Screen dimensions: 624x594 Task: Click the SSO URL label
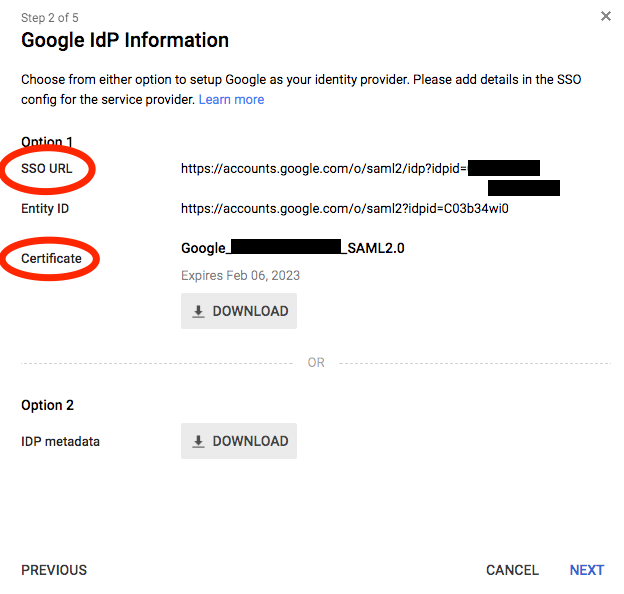pyautogui.click(x=47, y=169)
